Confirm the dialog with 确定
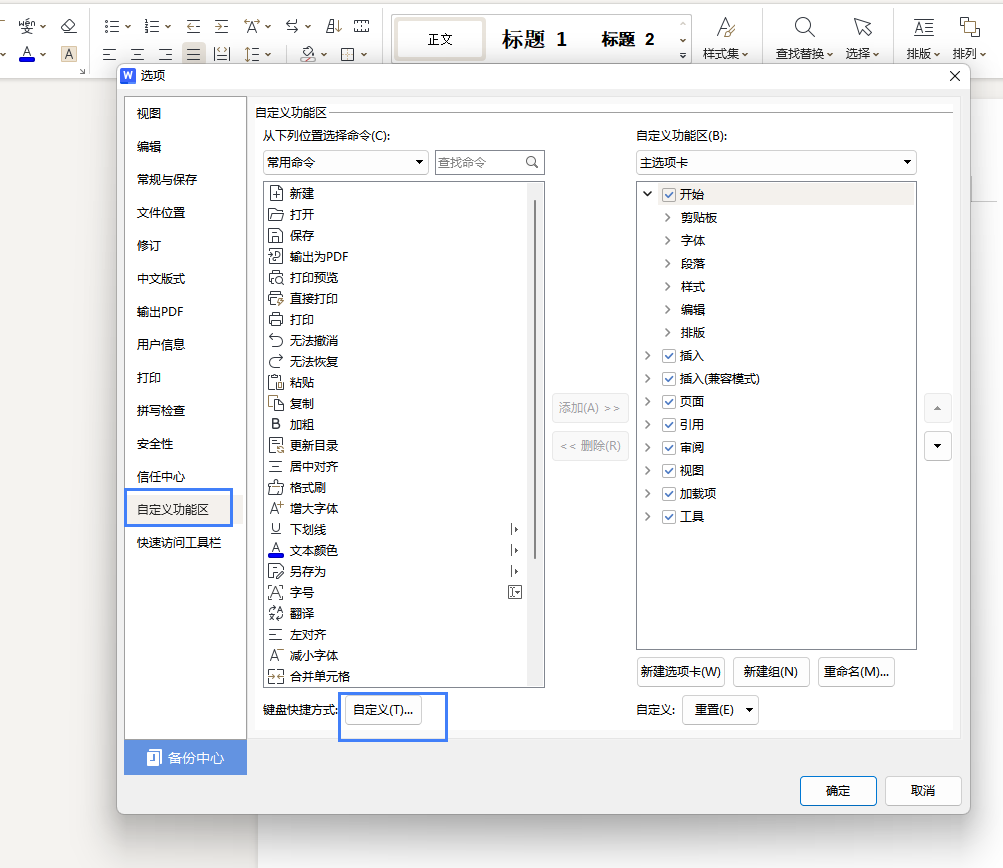Viewport: 1003px width, 868px height. point(838,791)
